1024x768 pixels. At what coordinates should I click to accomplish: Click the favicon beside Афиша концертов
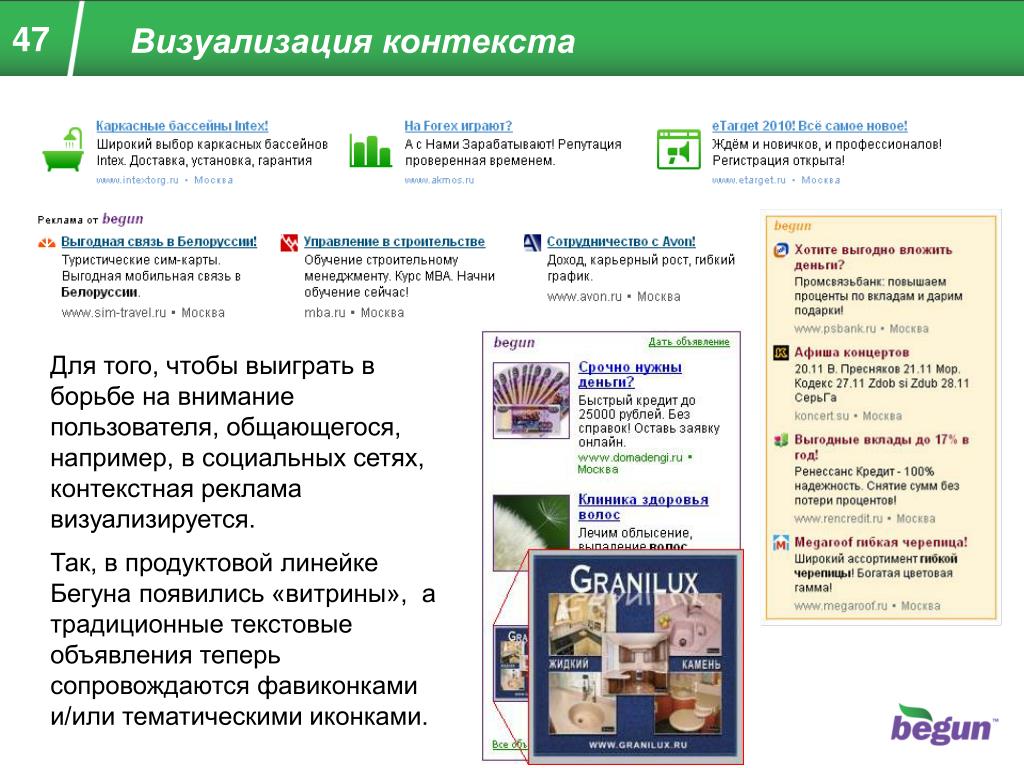coord(781,353)
